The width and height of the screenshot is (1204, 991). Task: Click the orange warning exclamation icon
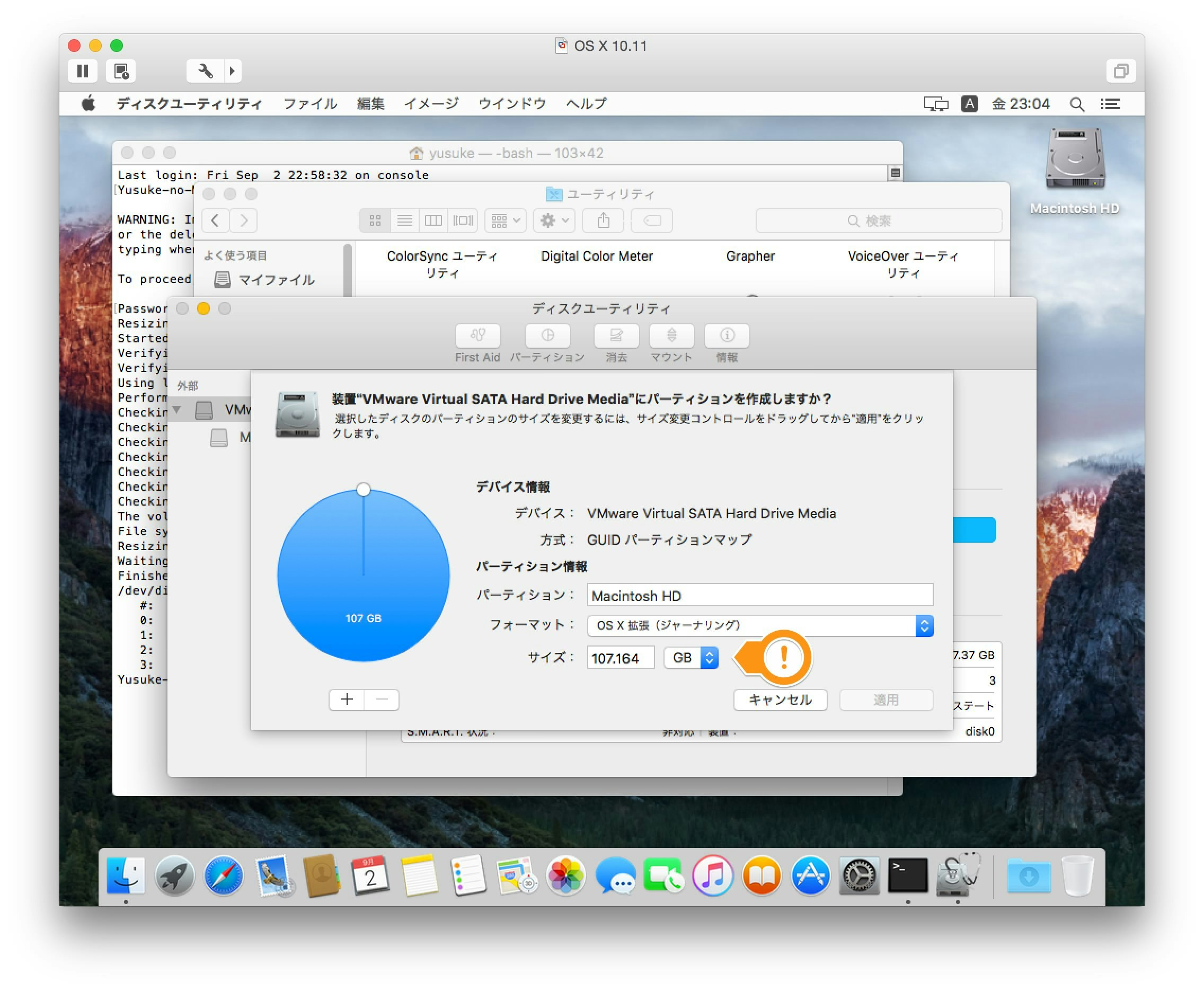[x=783, y=658]
